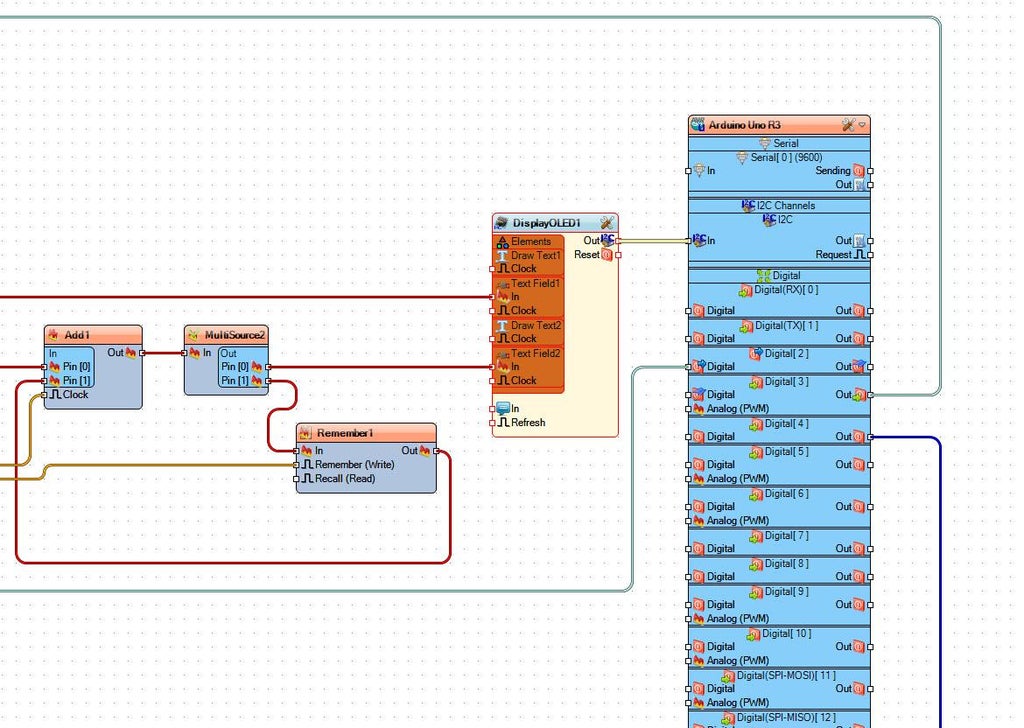This screenshot has width=1024, height=728.
Task: Select the Add1 component header icon
Action: pyautogui.click(x=54, y=335)
